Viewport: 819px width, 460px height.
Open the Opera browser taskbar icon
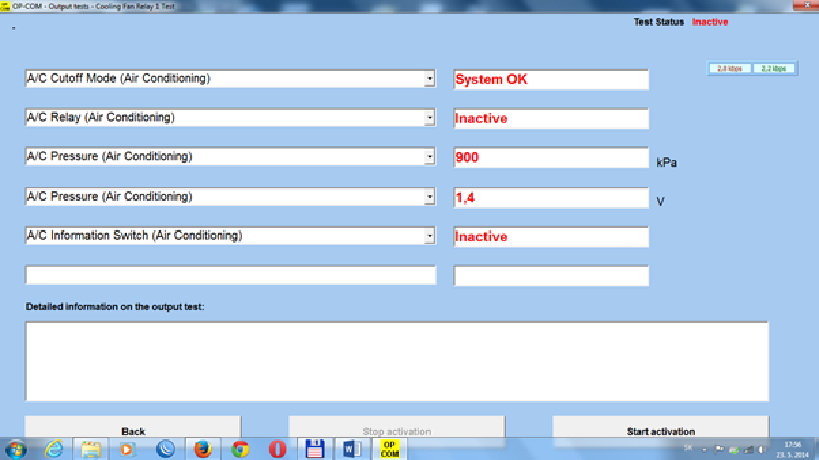coord(276,449)
